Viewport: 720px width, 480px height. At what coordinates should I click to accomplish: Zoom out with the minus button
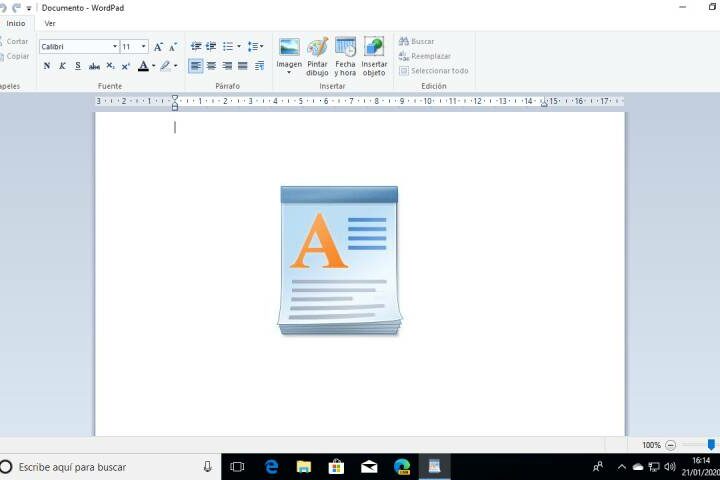[x=670, y=445]
